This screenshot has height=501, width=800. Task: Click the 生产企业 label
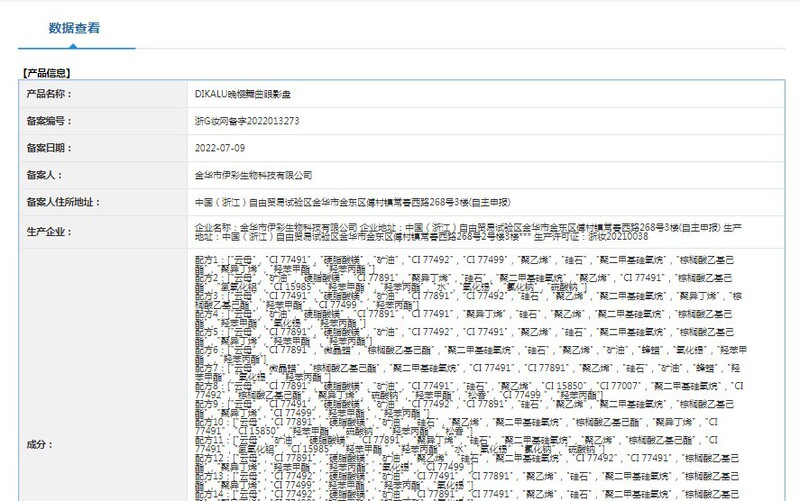[49, 232]
